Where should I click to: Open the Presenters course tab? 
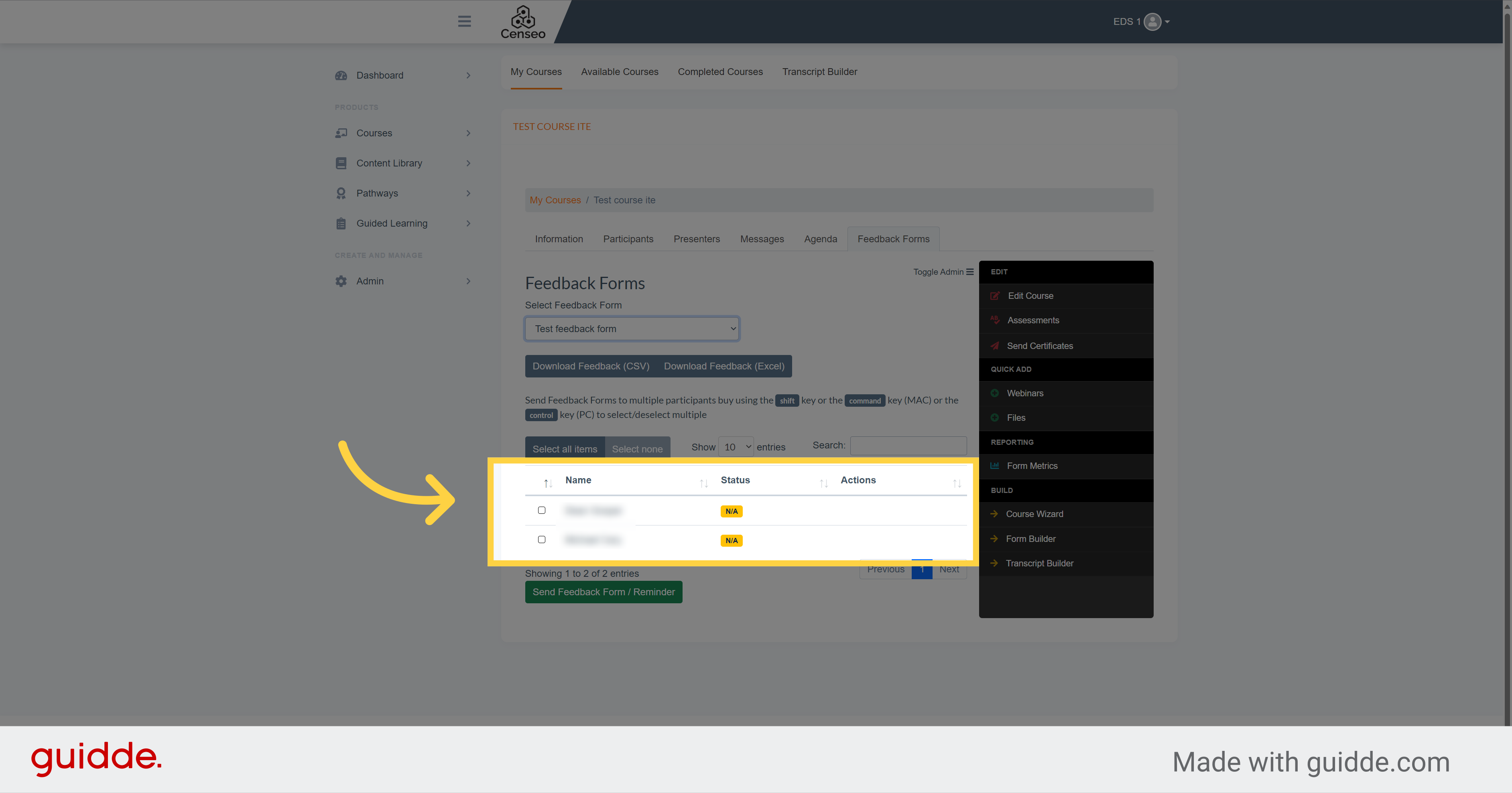(x=697, y=239)
